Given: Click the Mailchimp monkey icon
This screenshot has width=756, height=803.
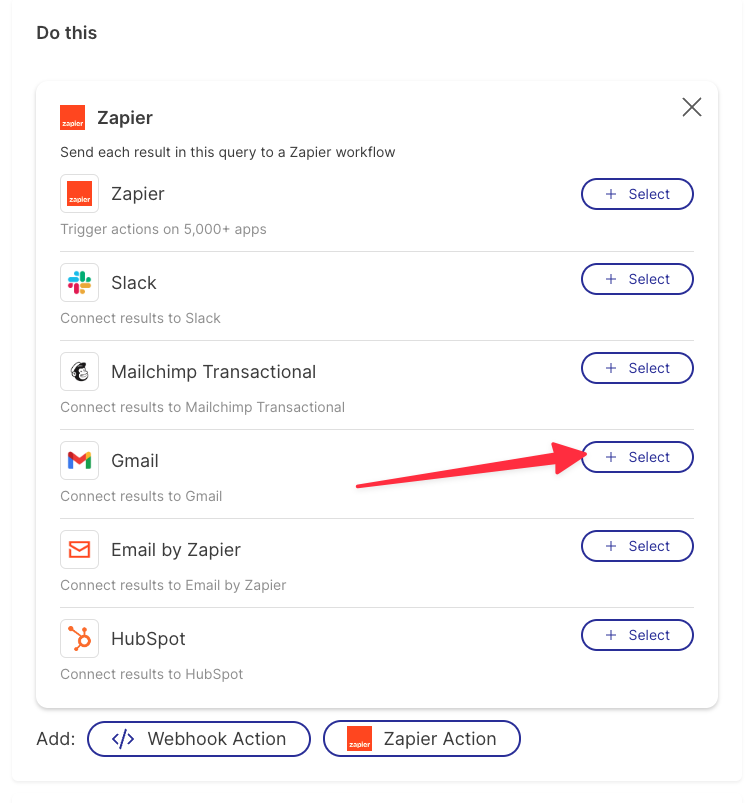Looking at the screenshot, I should (x=79, y=372).
